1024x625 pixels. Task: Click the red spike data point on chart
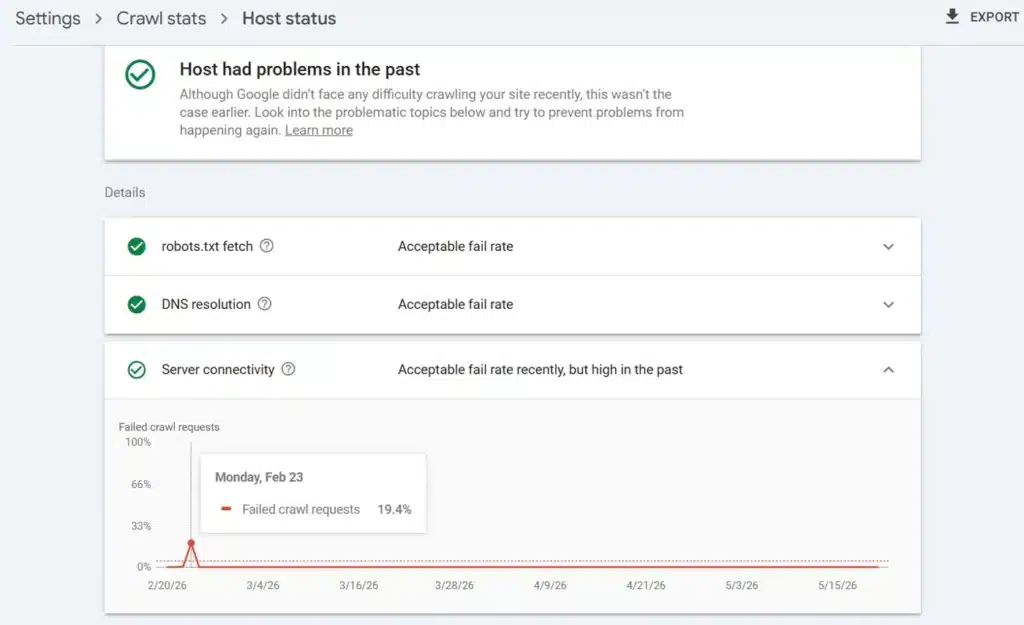(191, 543)
